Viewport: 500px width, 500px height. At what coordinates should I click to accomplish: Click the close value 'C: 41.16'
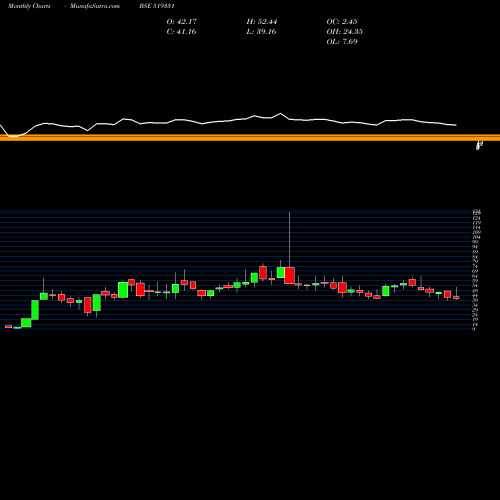[181, 32]
